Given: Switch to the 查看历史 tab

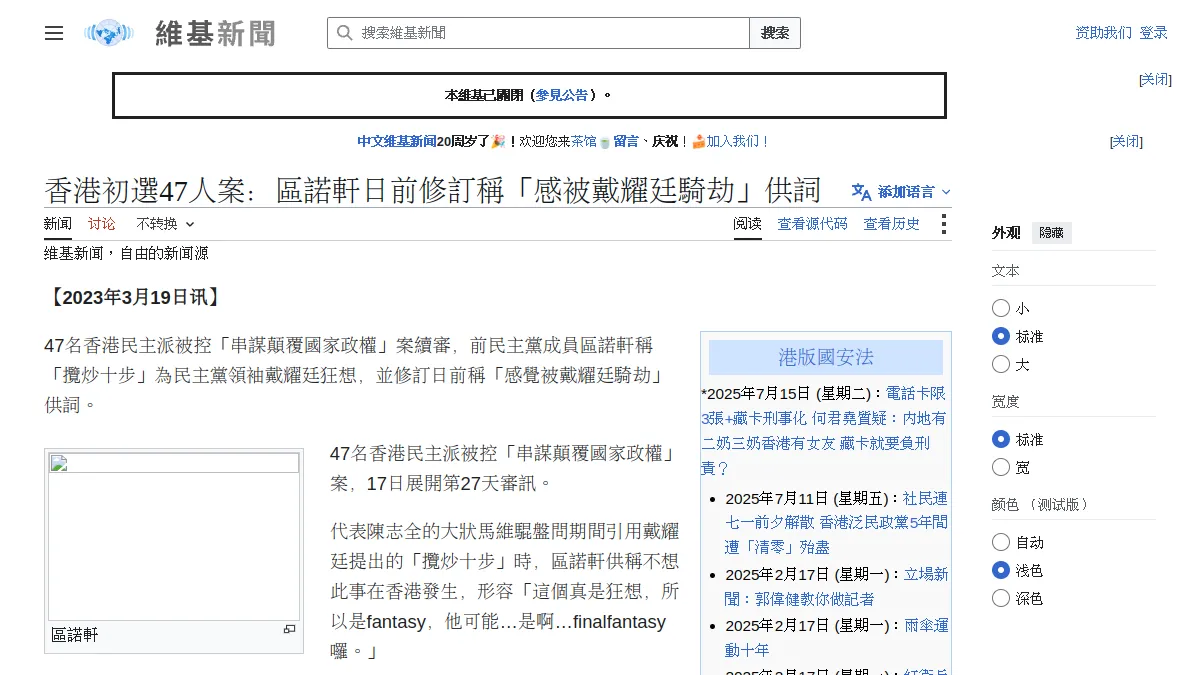Looking at the screenshot, I should point(892,224).
